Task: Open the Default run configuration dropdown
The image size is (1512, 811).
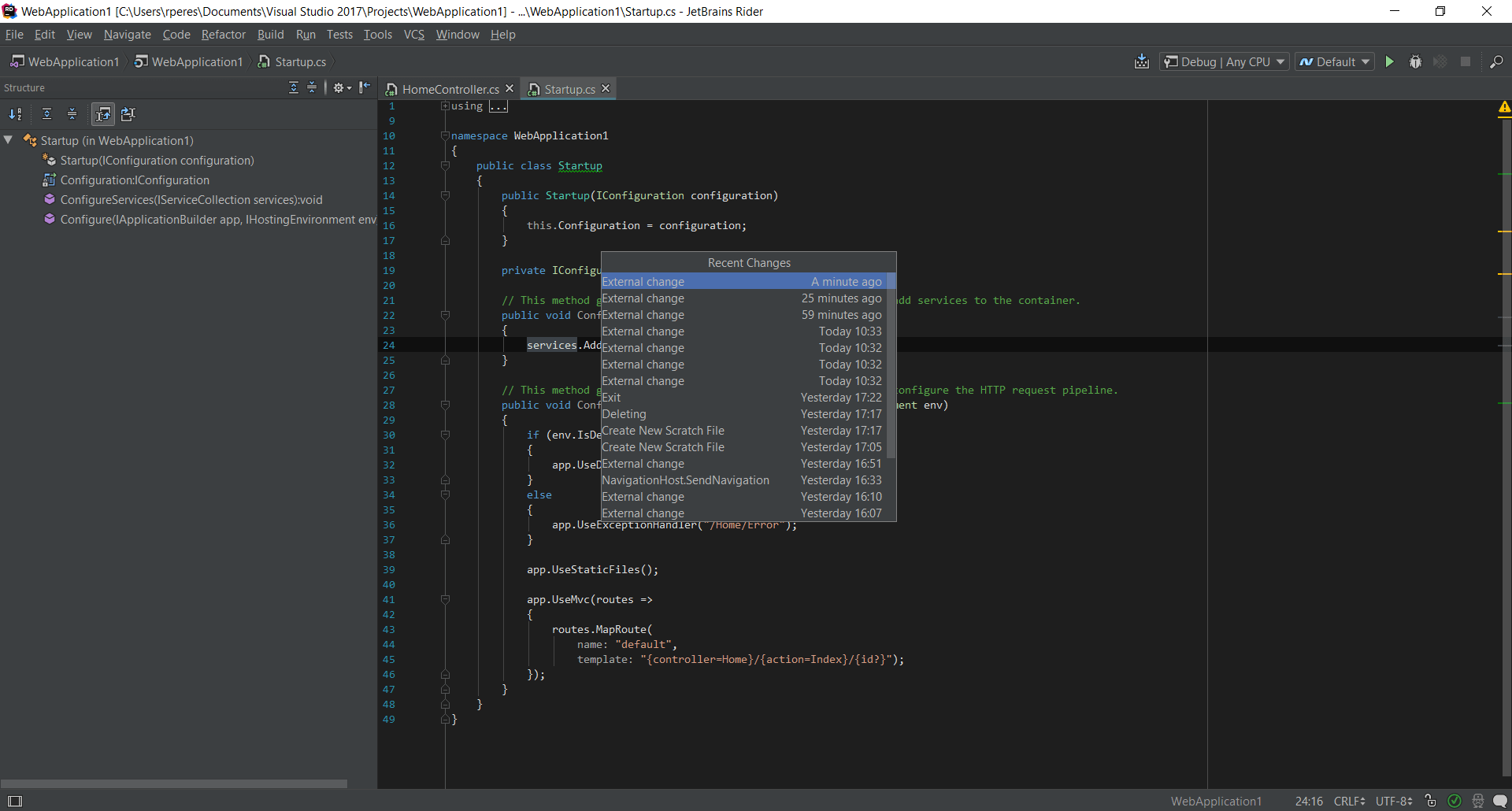Action: tap(1335, 61)
